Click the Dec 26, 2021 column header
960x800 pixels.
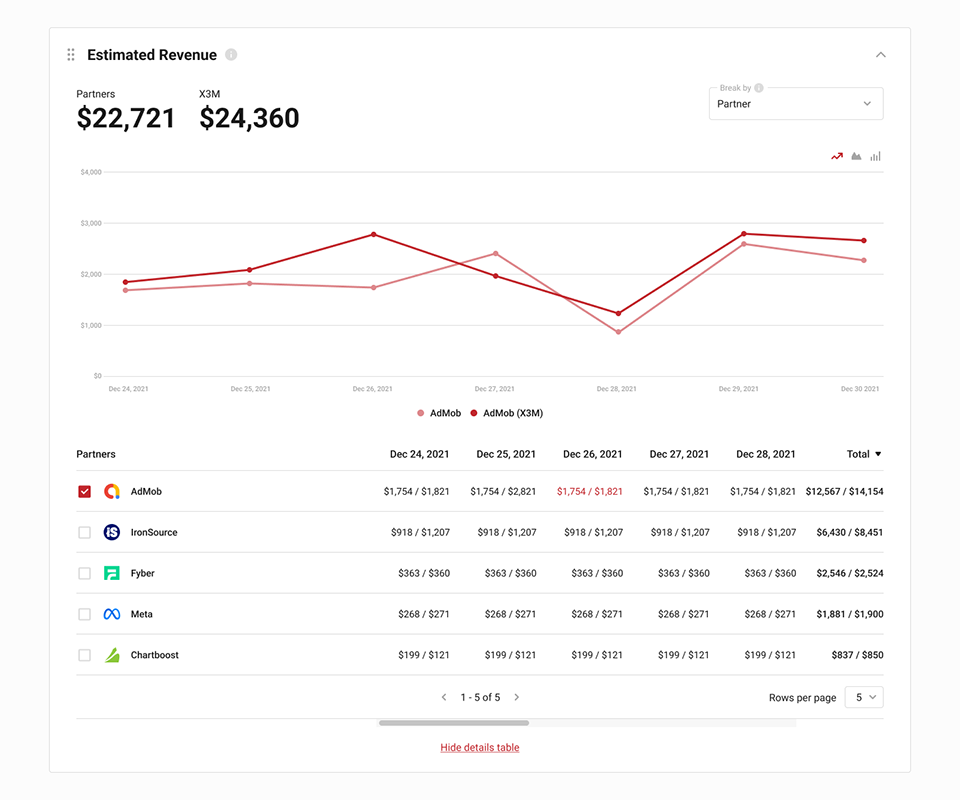pos(593,454)
